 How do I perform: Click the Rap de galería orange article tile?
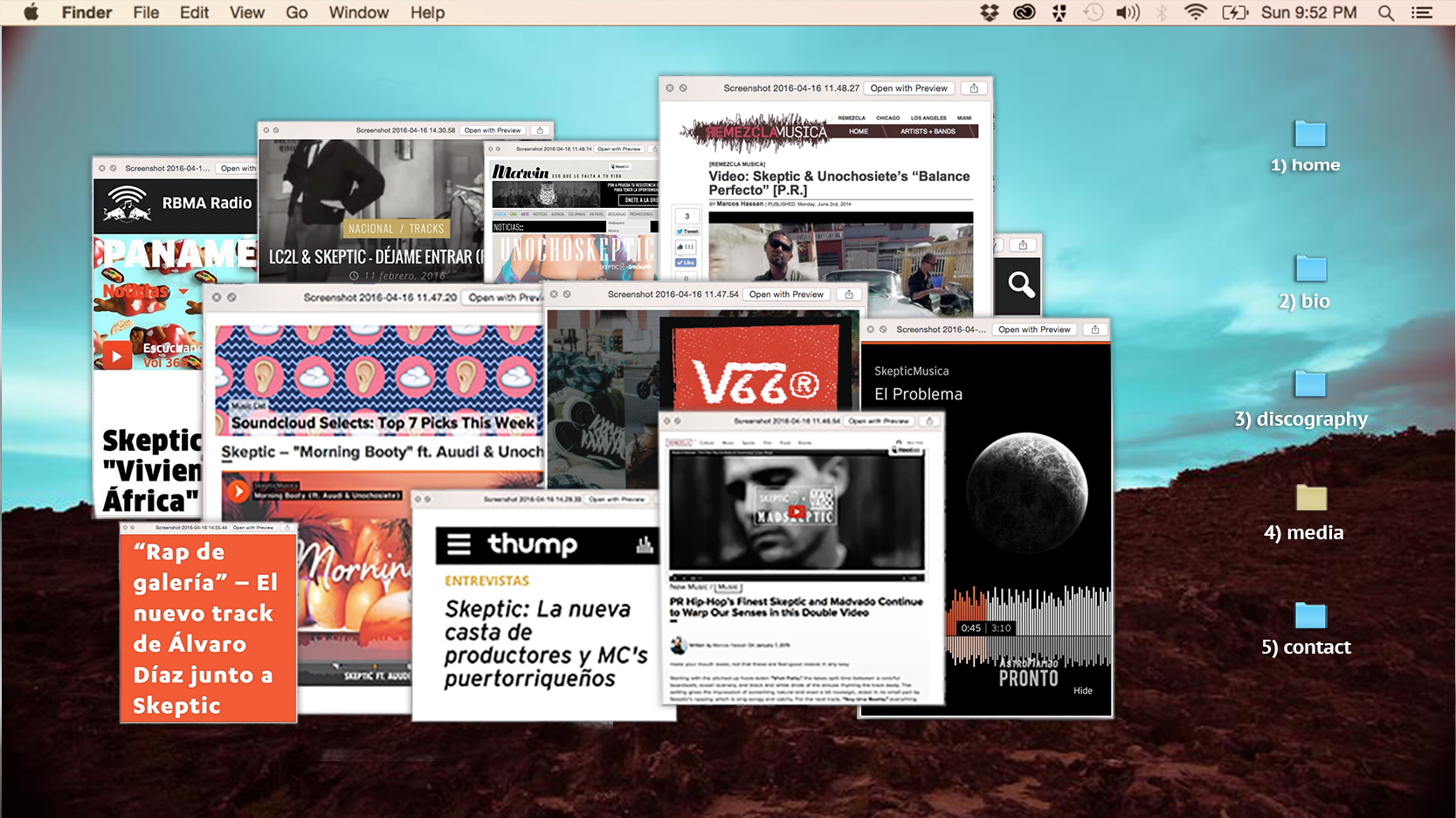pyautogui.click(x=208, y=627)
